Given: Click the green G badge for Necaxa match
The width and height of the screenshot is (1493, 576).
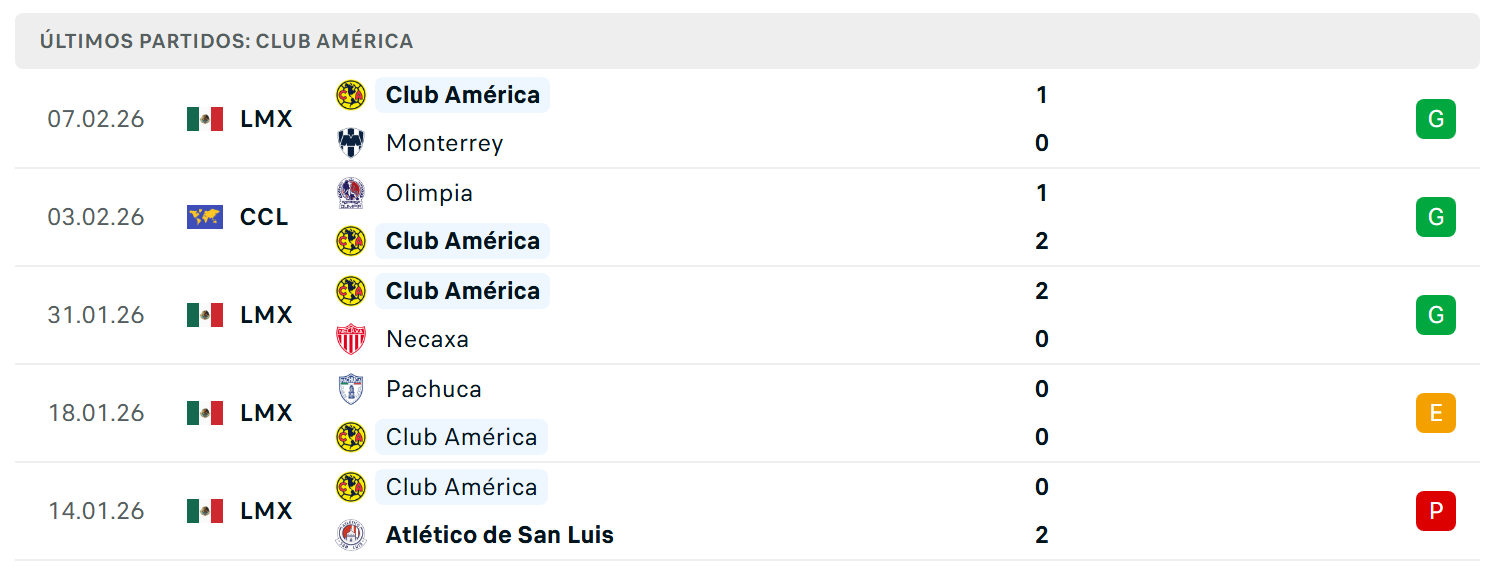Looking at the screenshot, I should (1436, 315).
